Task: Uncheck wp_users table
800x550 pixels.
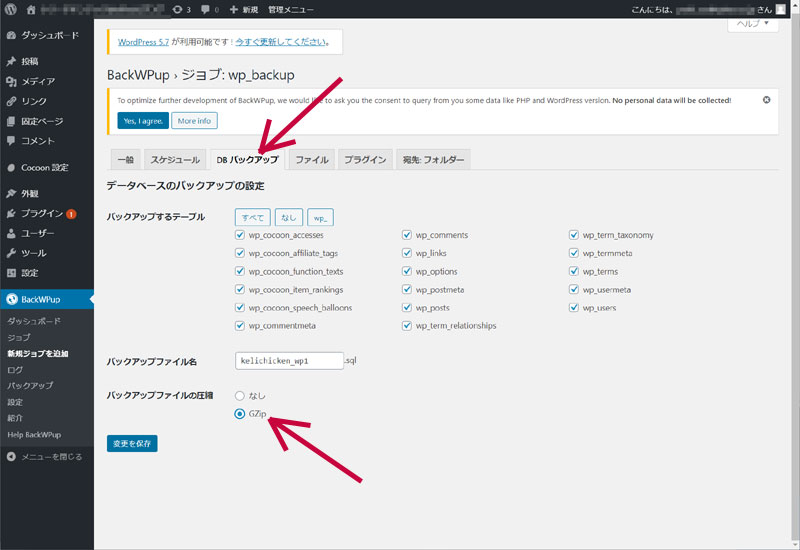Action: 574,307
